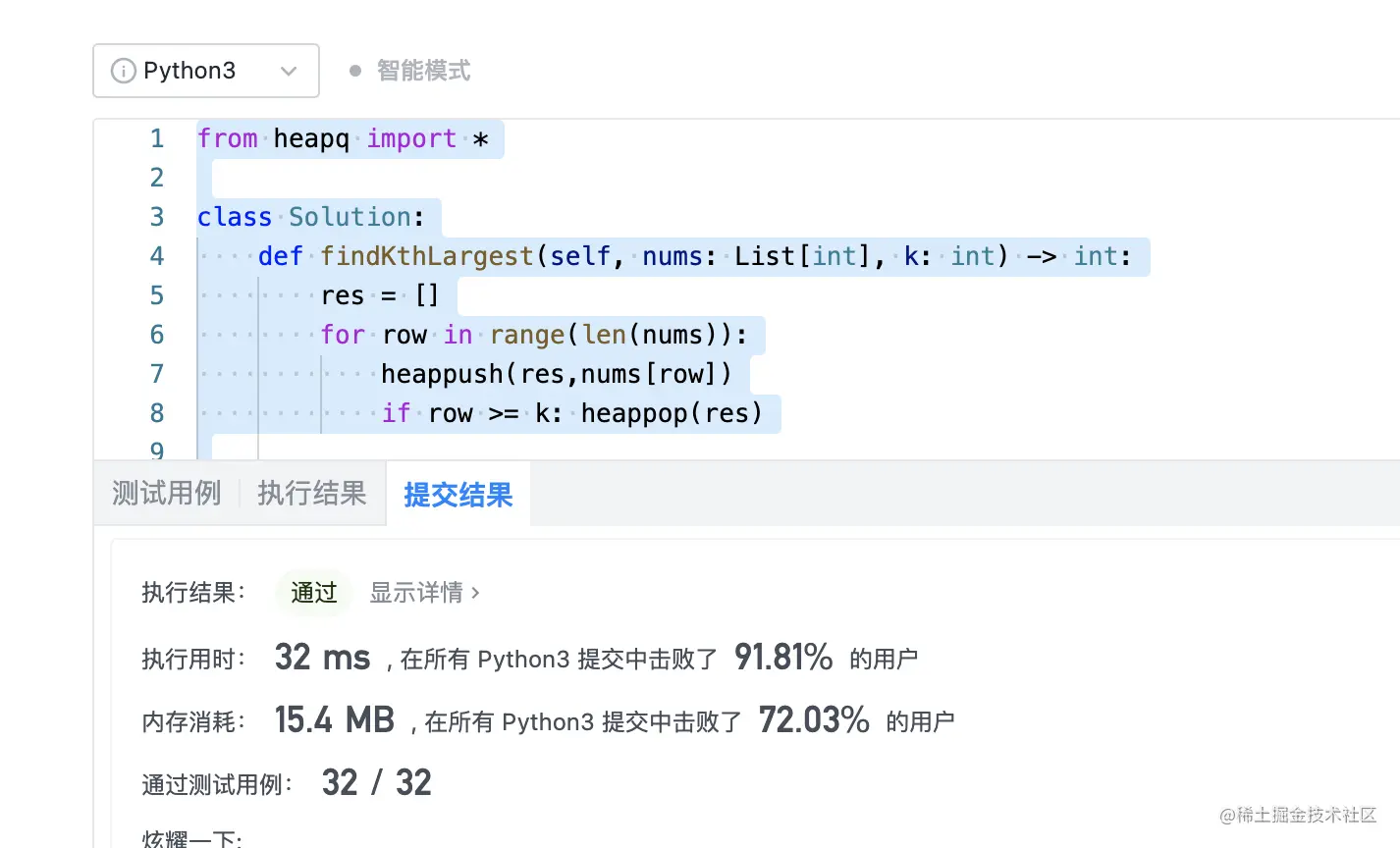Click the info icon beside Python3
Screen dimensions: 1400x848
(x=123, y=71)
